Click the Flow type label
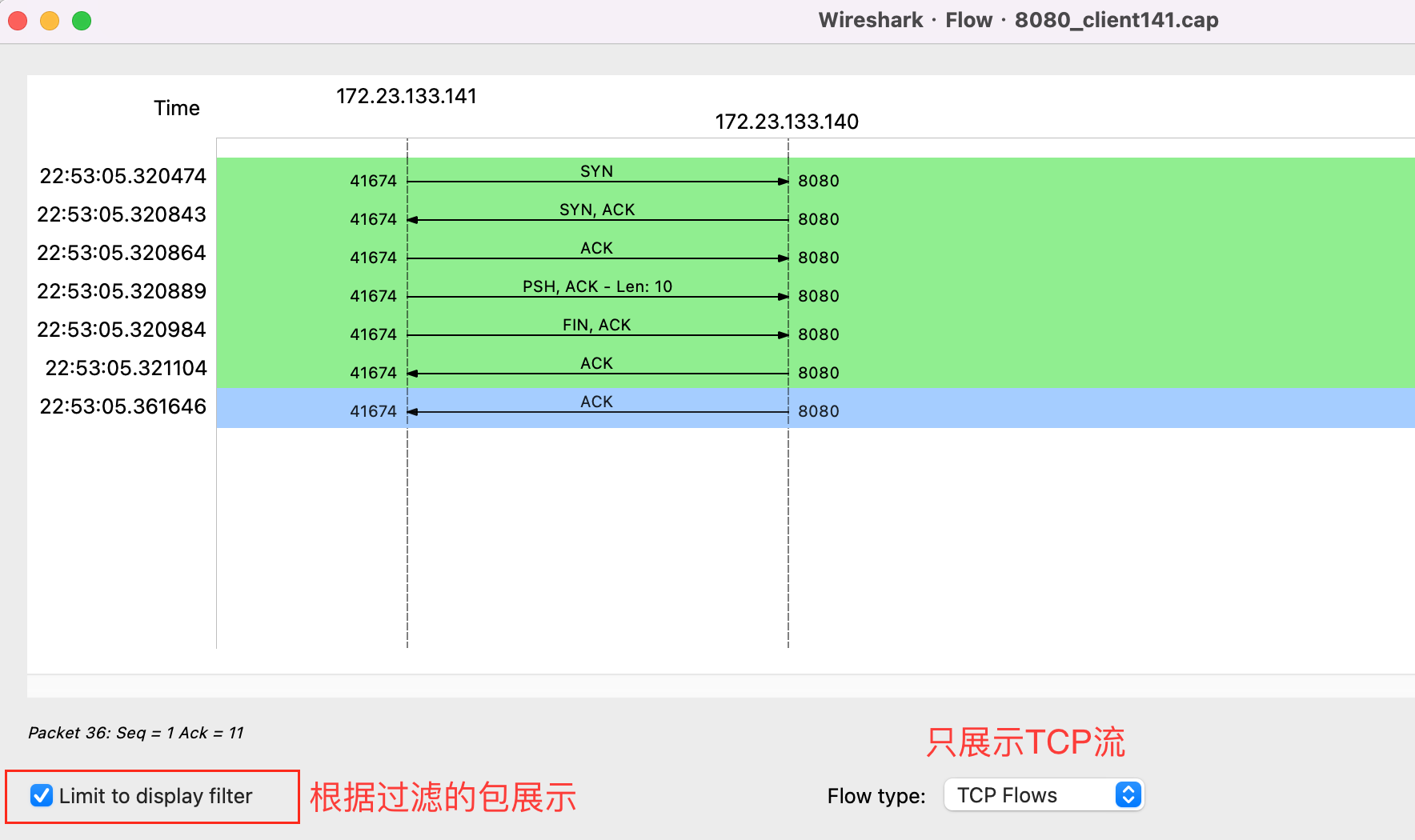The width and height of the screenshot is (1415, 840). 876,796
